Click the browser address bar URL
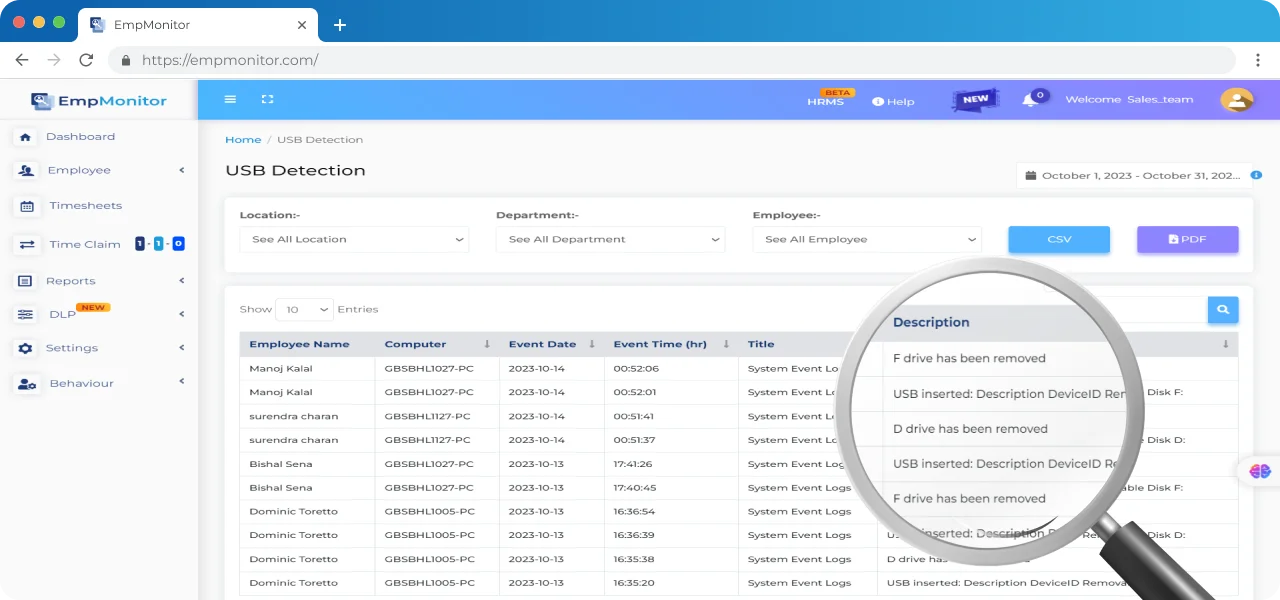Screen dimensions: 1280x600 point(230,60)
